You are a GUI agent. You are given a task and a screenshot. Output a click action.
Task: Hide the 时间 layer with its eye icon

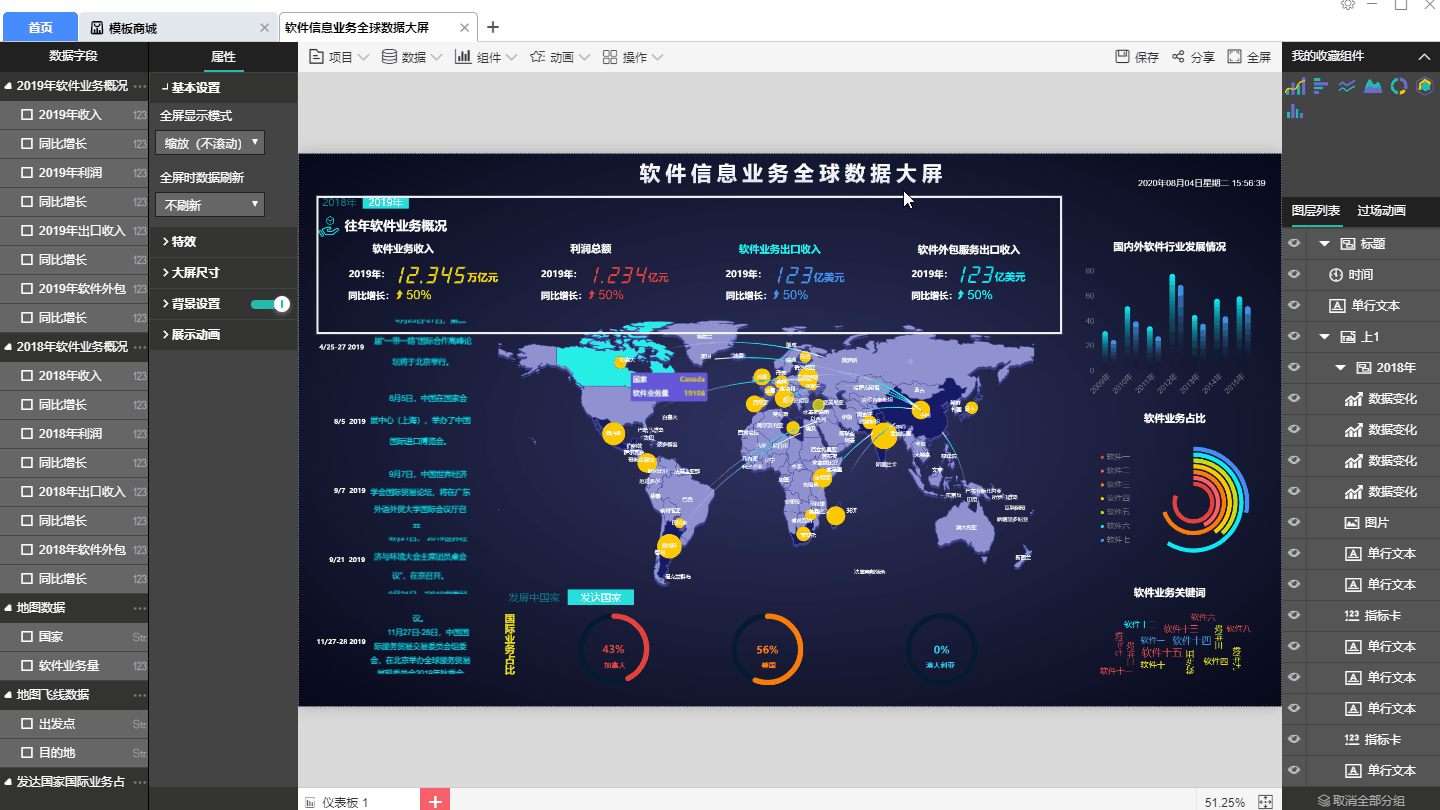point(1294,275)
